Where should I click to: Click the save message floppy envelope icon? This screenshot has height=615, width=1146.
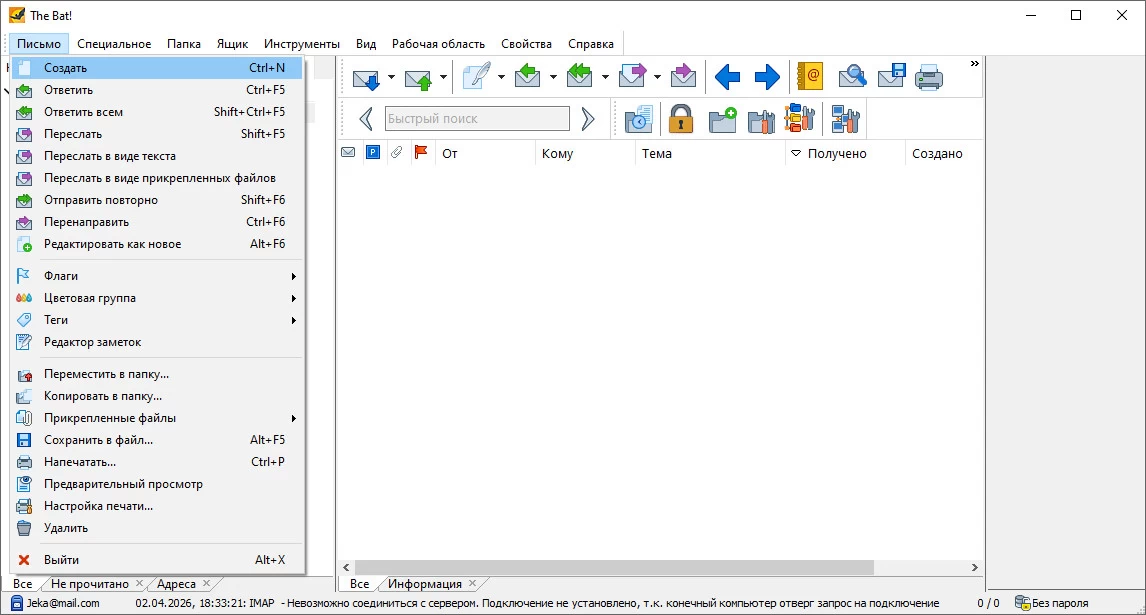coord(891,76)
